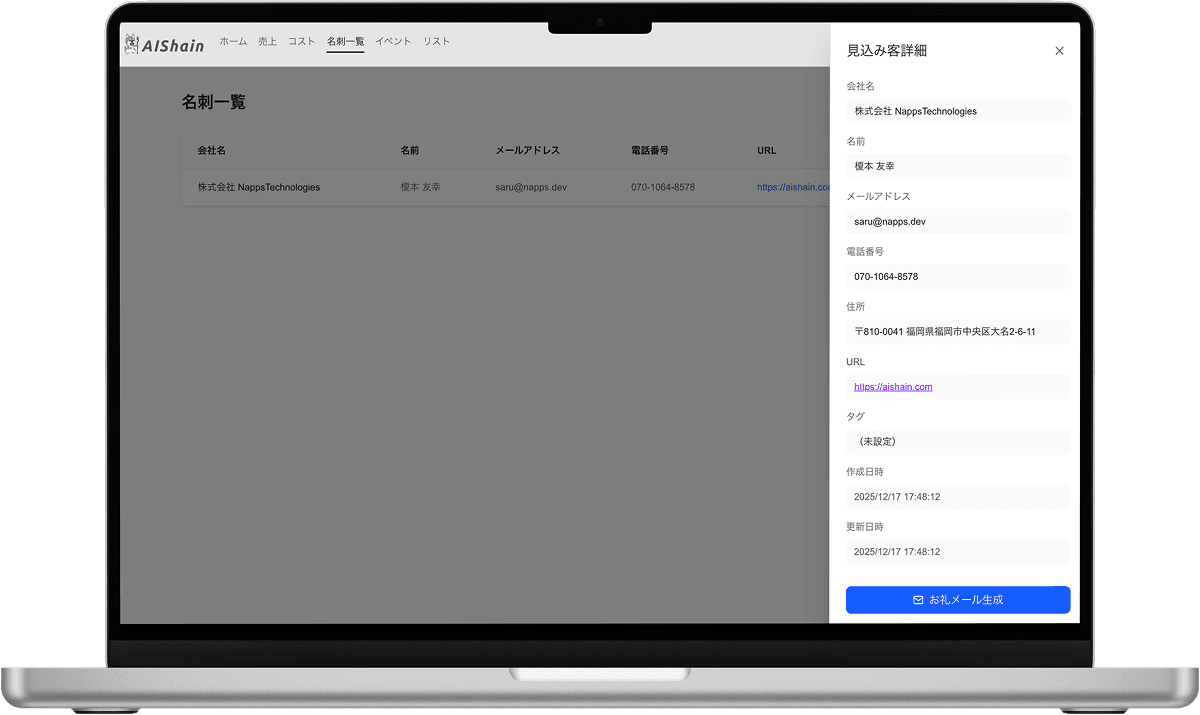
Task: Click the 作成日時 timestamp field
Action: tap(958, 496)
